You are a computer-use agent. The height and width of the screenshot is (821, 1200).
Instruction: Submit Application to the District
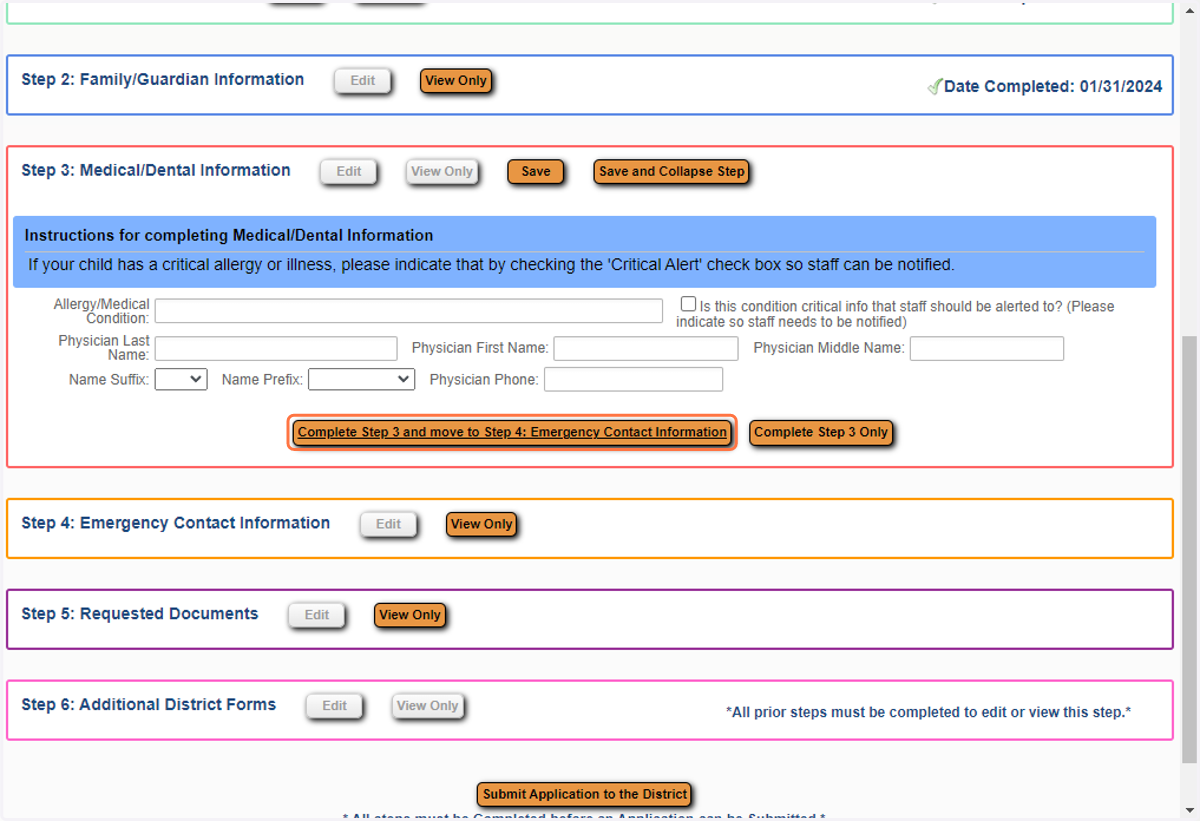tap(585, 795)
